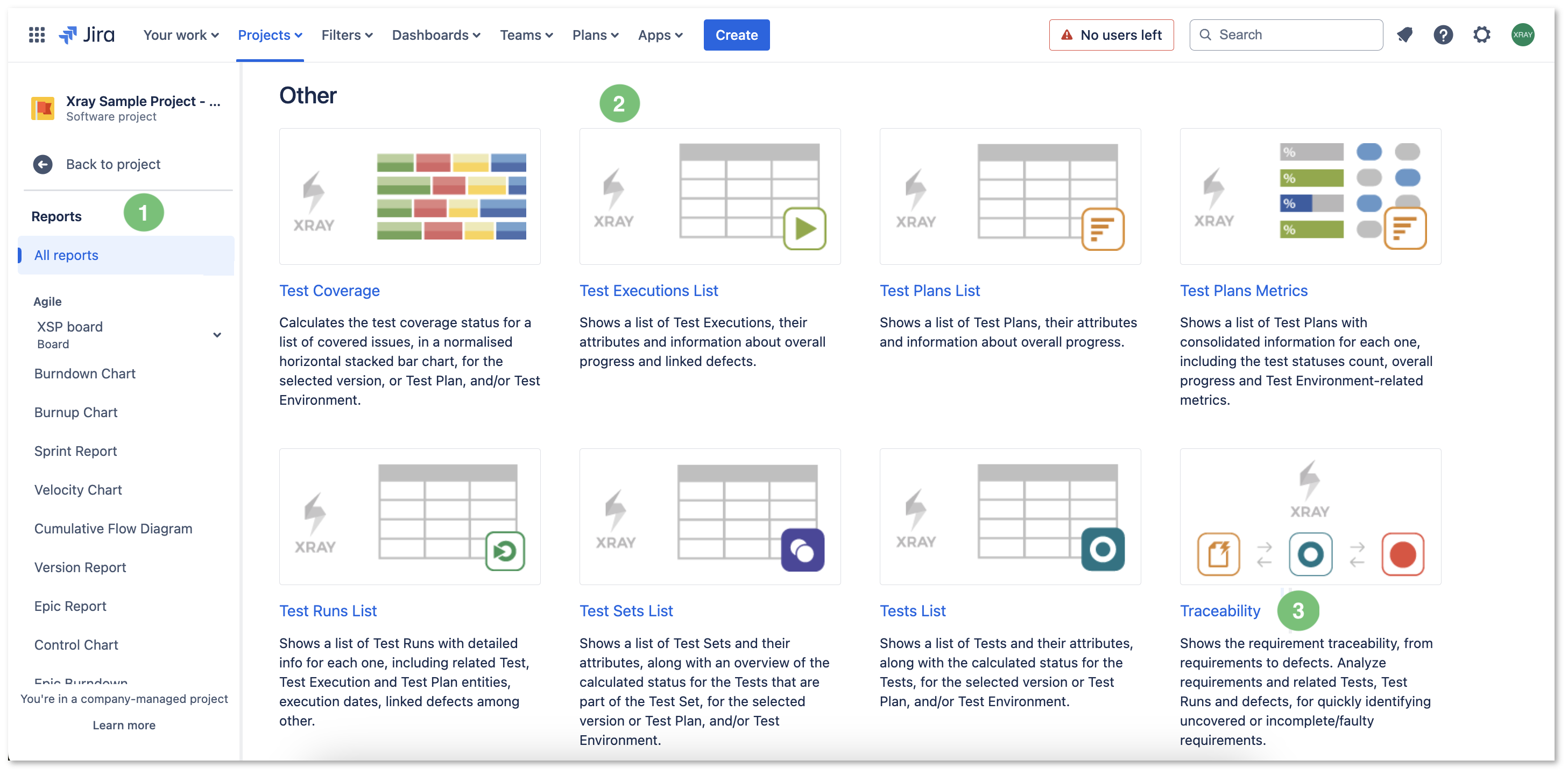
Task: Open the Tests List thumbnail
Action: pos(1011,517)
